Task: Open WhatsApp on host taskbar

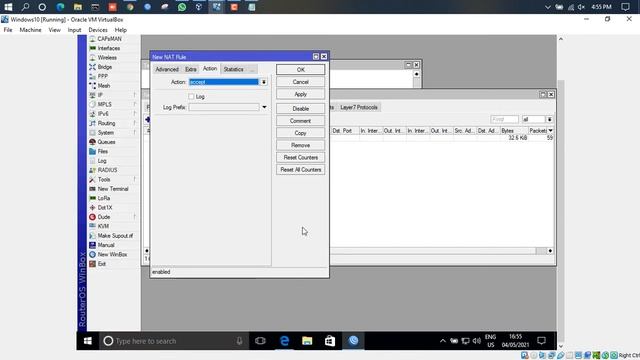Action: pyautogui.click(x=182, y=7)
